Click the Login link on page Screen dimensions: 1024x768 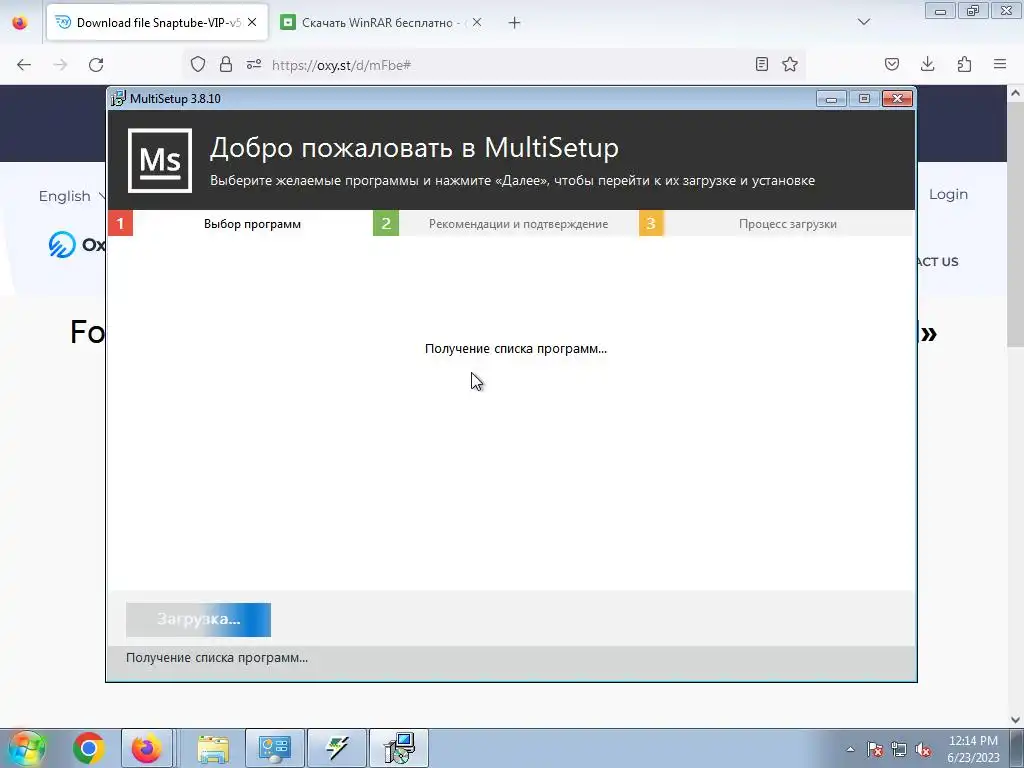coord(948,194)
